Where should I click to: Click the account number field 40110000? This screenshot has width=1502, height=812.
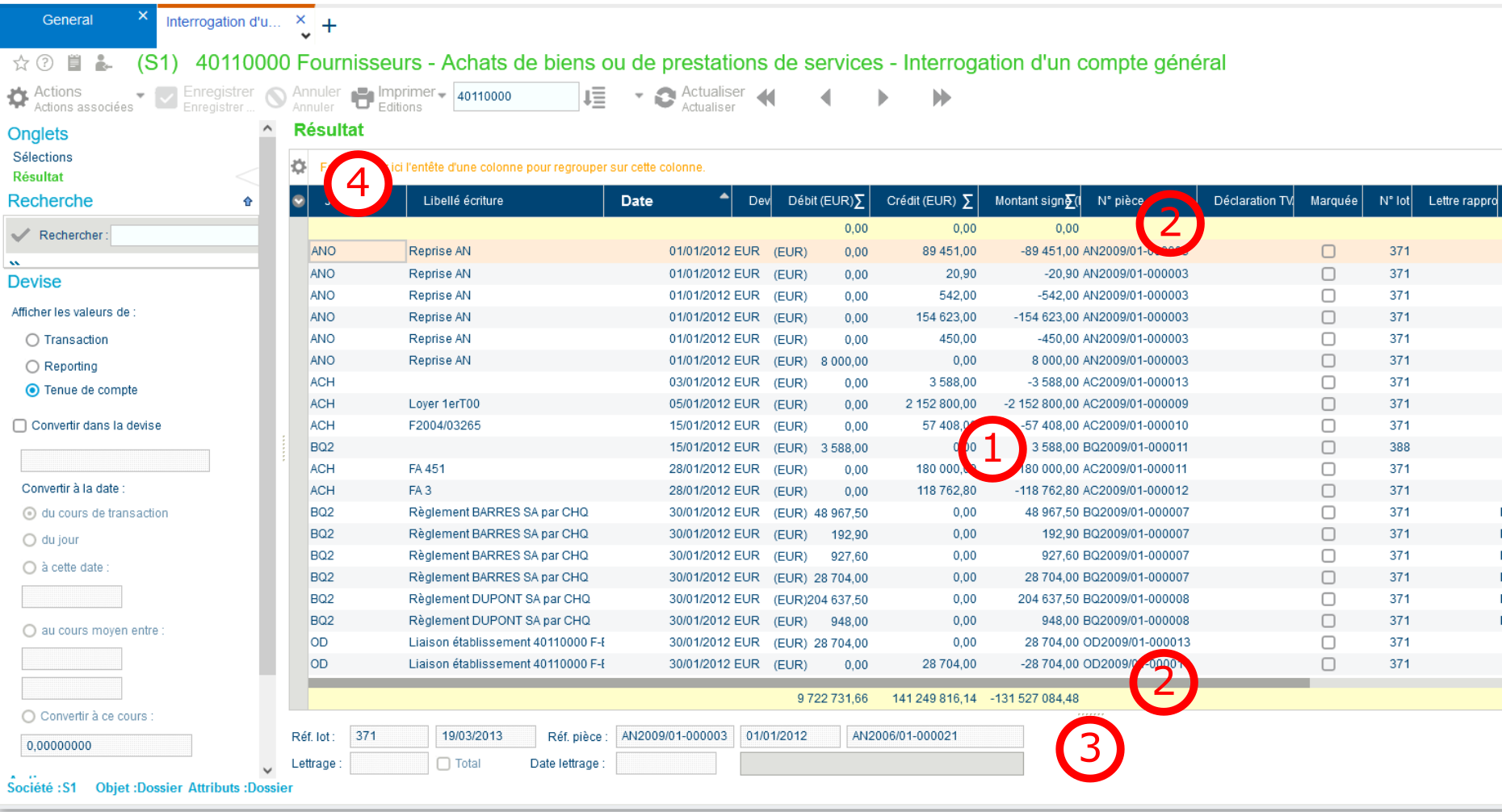pyautogui.click(x=516, y=96)
